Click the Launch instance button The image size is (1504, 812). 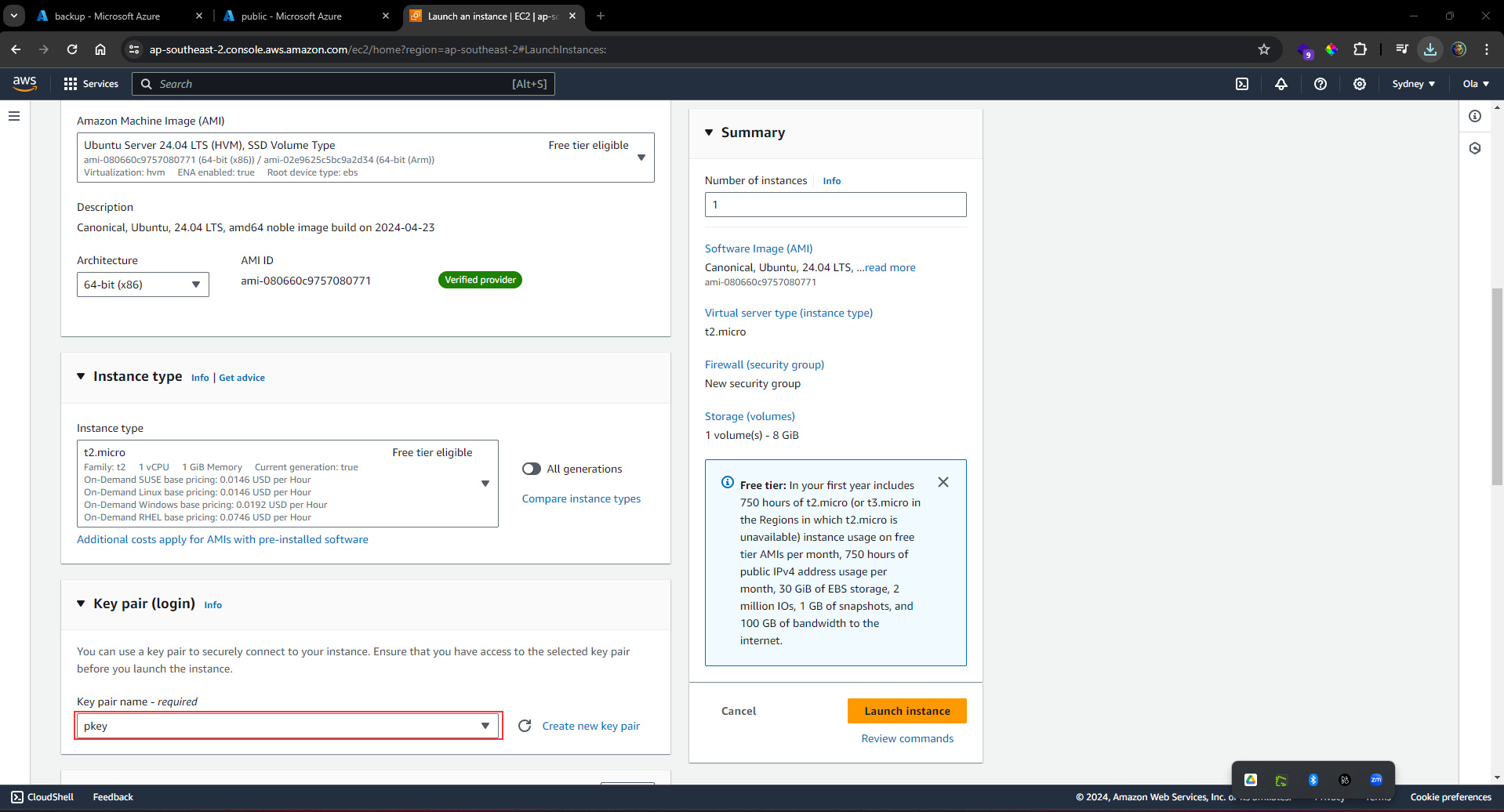point(907,711)
